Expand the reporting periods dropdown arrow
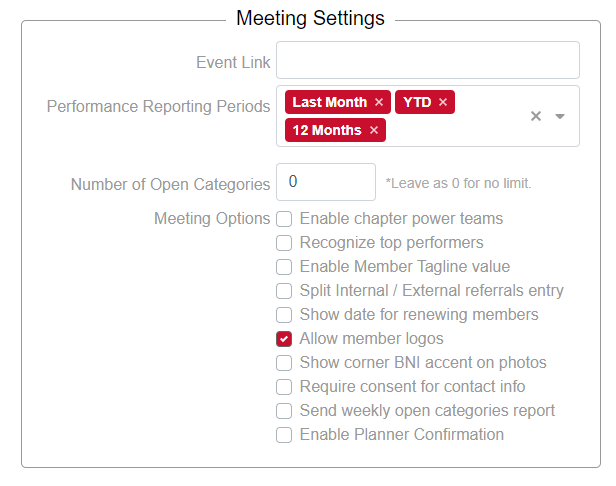The image size is (616, 486). click(x=560, y=116)
